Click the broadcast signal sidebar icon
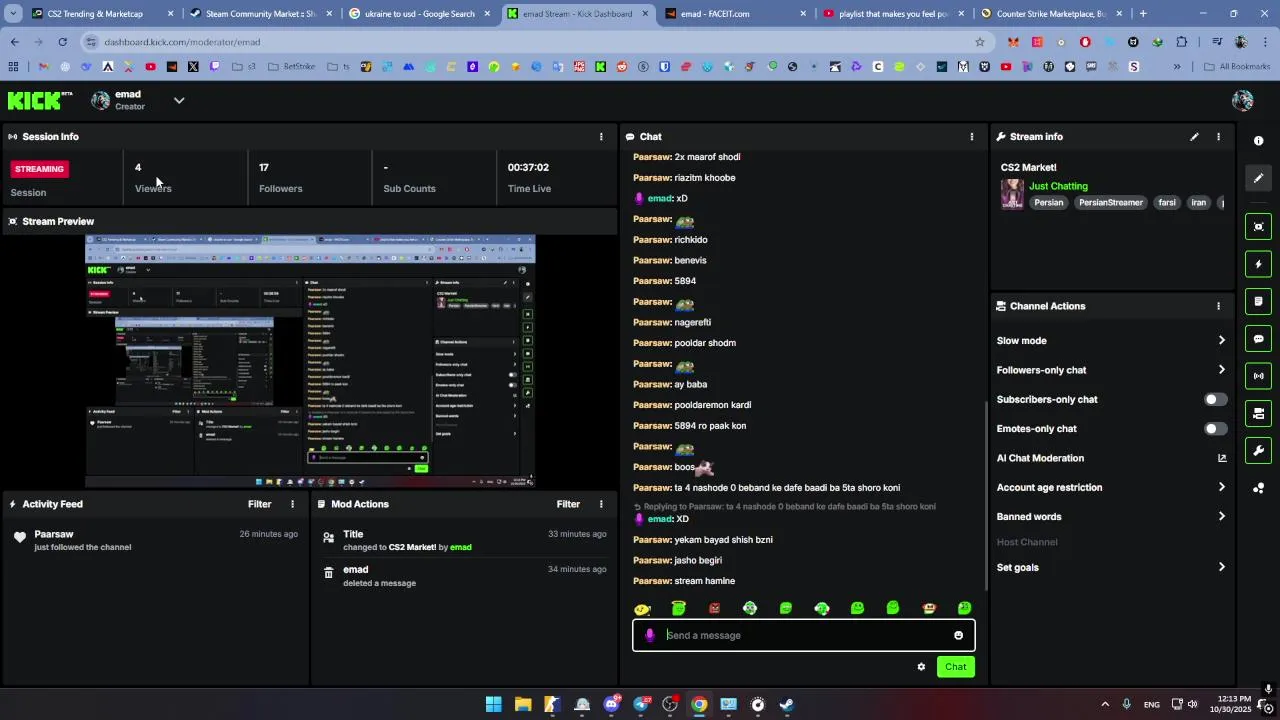Viewport: 1280px width, 720px height. (x=1259, y=376)
